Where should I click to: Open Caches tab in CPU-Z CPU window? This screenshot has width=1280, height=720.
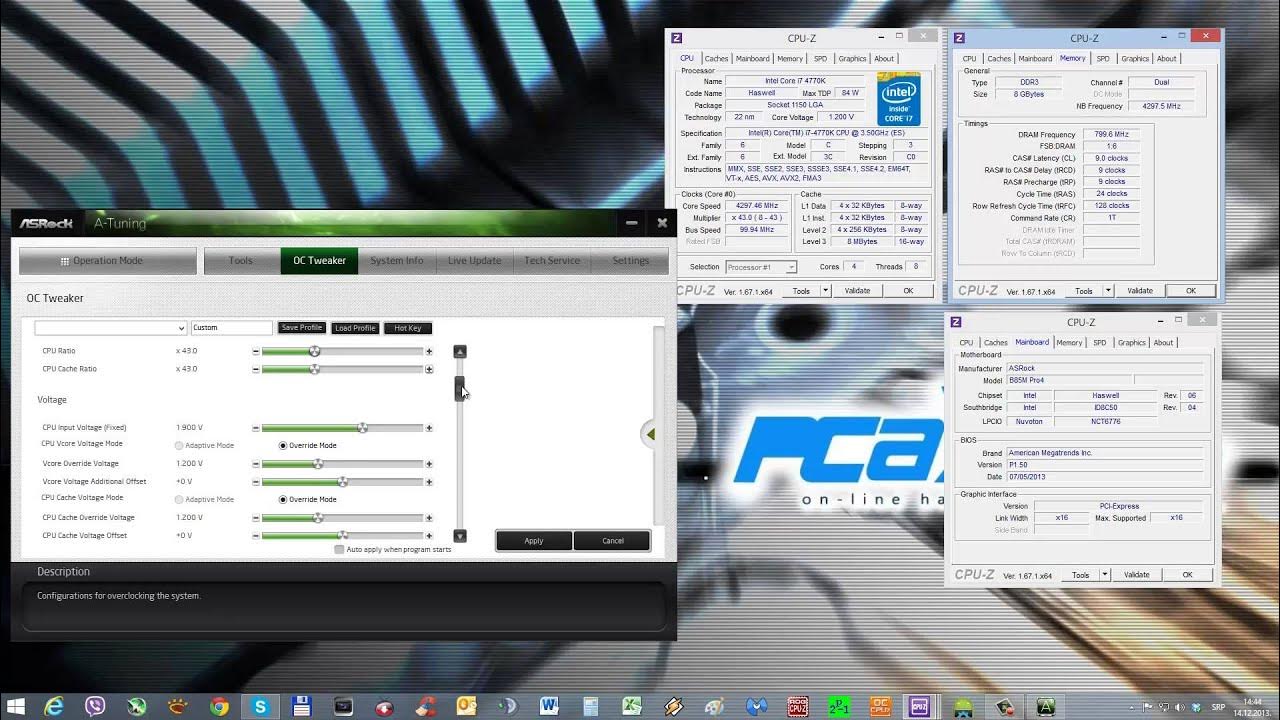click(717, 59)
